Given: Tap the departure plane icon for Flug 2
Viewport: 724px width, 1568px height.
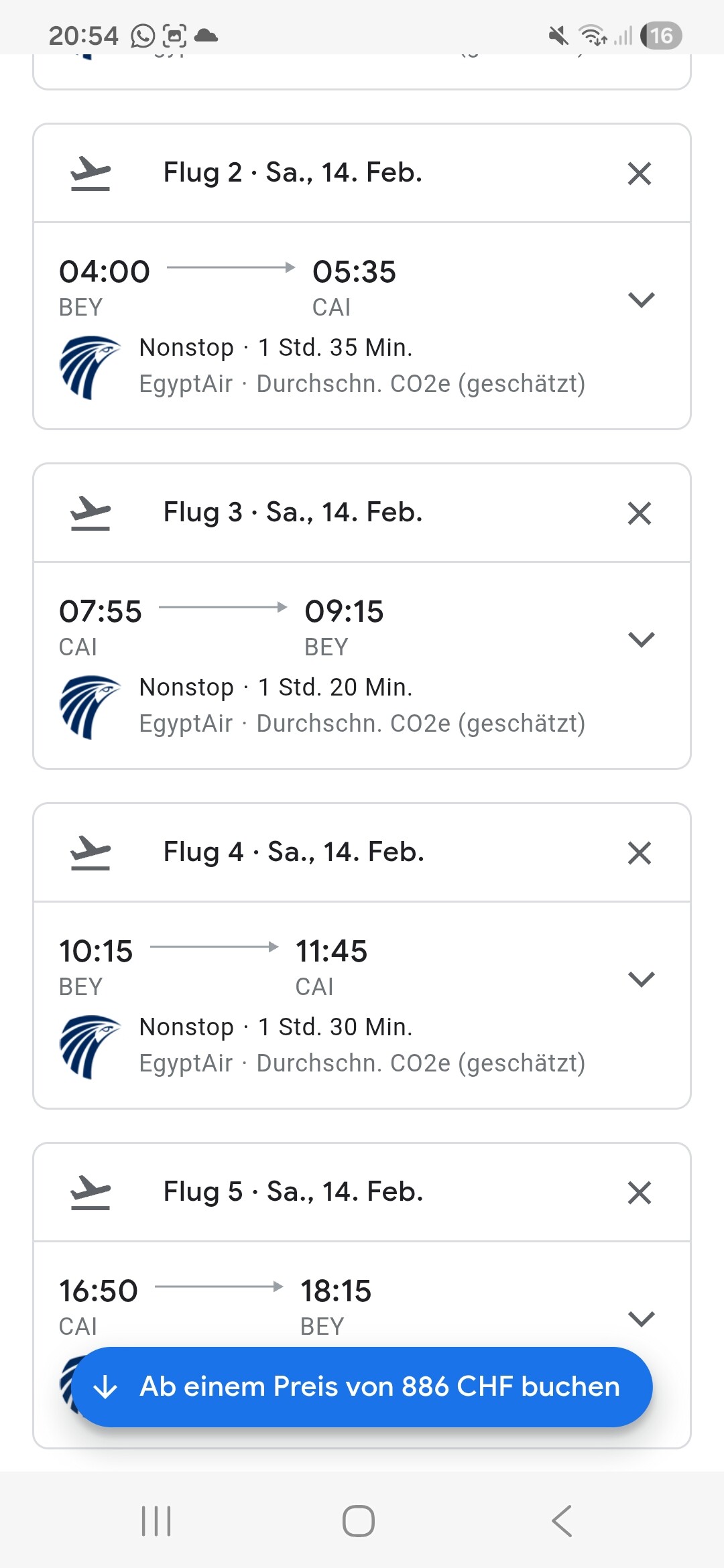Looking at the screenshot, I should pyautogui.click(x=90, y=174).
